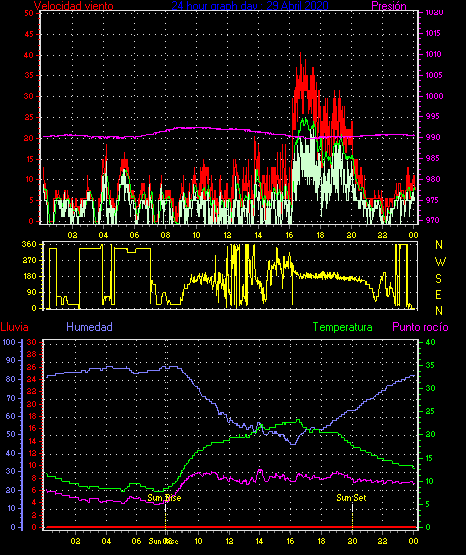The height and width of the screenshot is (555, 466).
Task: Click the red "Lluvia" legend label
Action: click(15, 327)
